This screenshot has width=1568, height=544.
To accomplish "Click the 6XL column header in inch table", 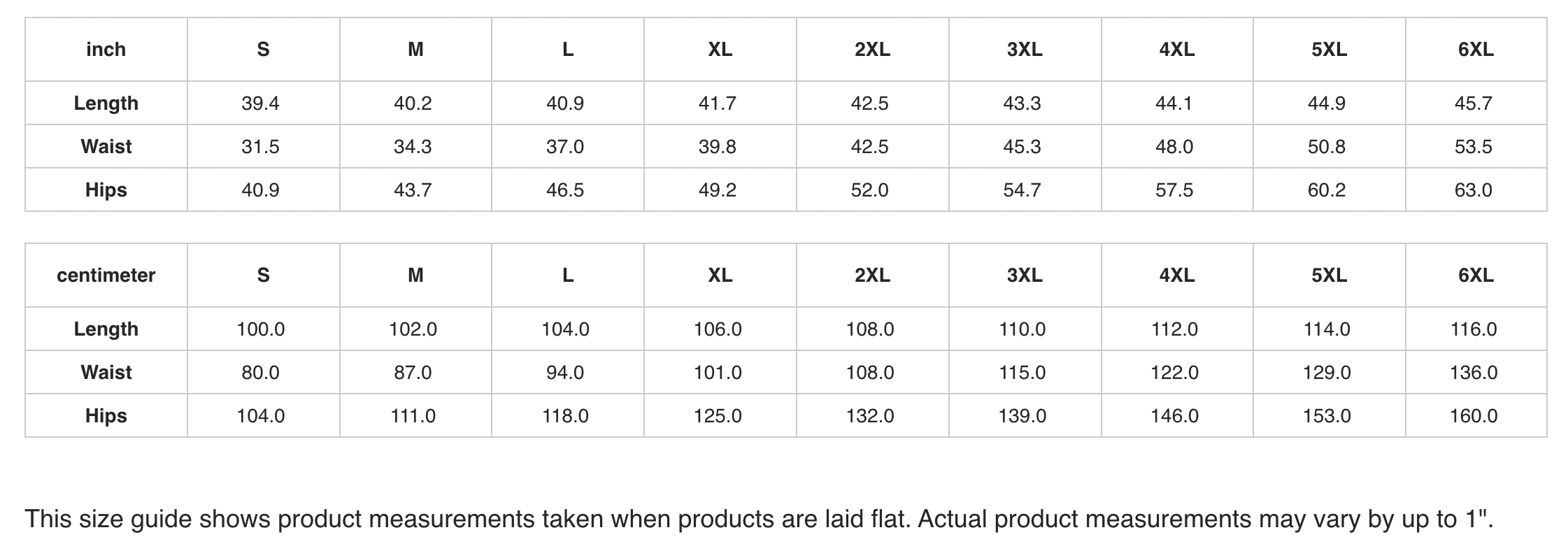I will (x=1476, y=50).
